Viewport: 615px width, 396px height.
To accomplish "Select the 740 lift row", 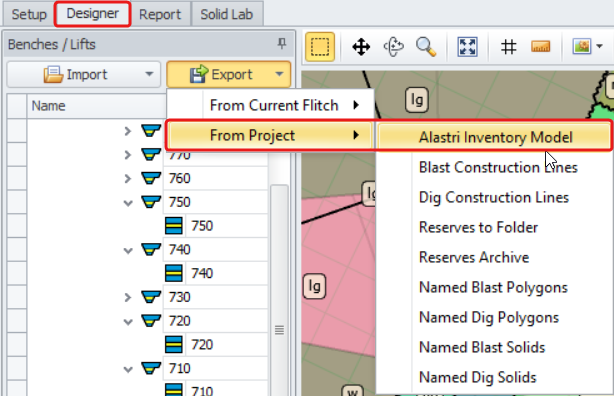I will pyautogui.click(x=216, y=273).
